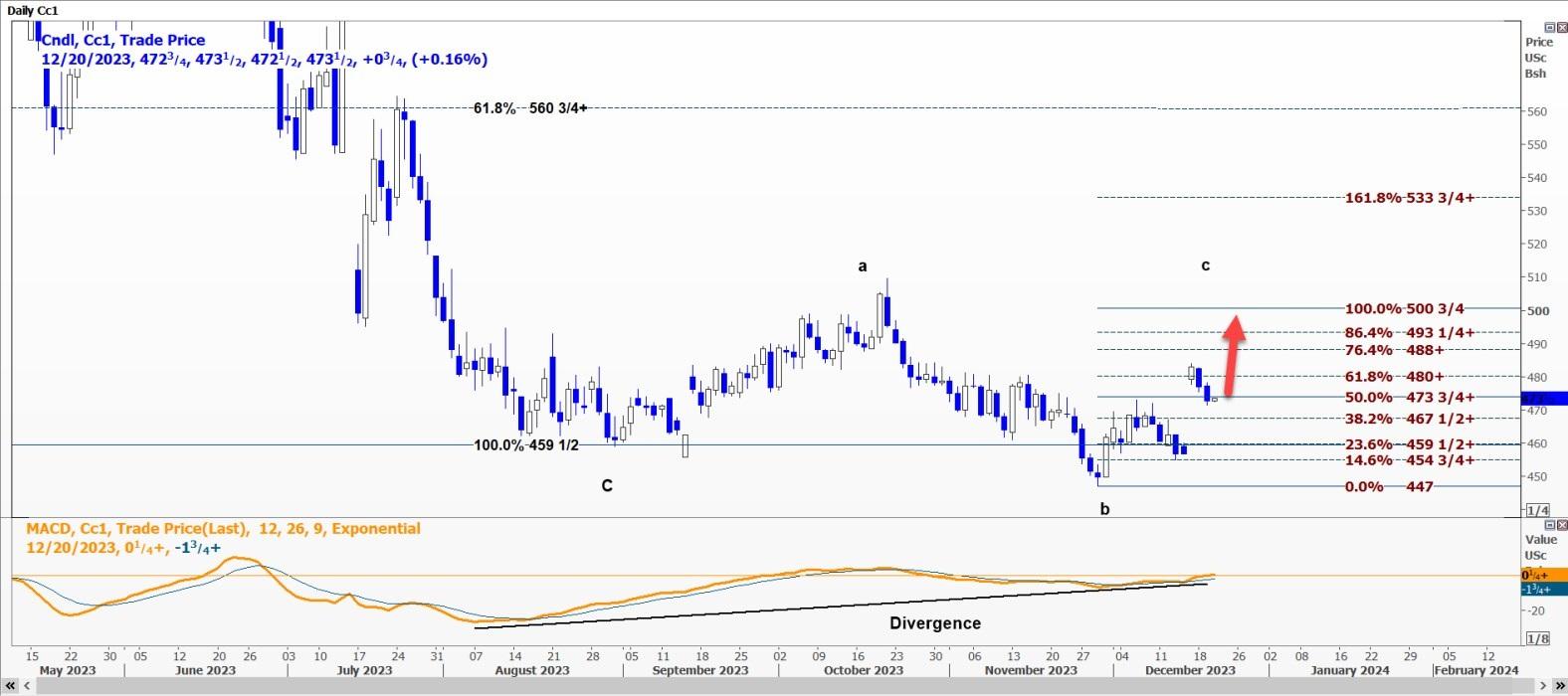Screen dimensions: 1568x696
Task: Select the uppercase 'C' wave annotation
Action: point(607,485)
